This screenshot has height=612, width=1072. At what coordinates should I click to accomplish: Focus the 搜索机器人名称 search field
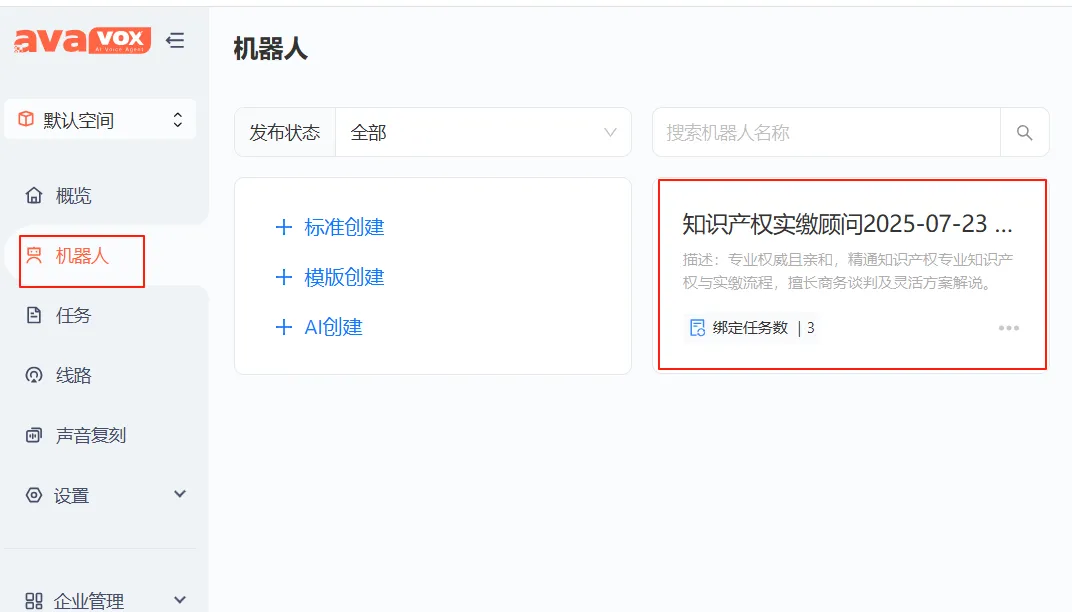(x=826, y=133)
